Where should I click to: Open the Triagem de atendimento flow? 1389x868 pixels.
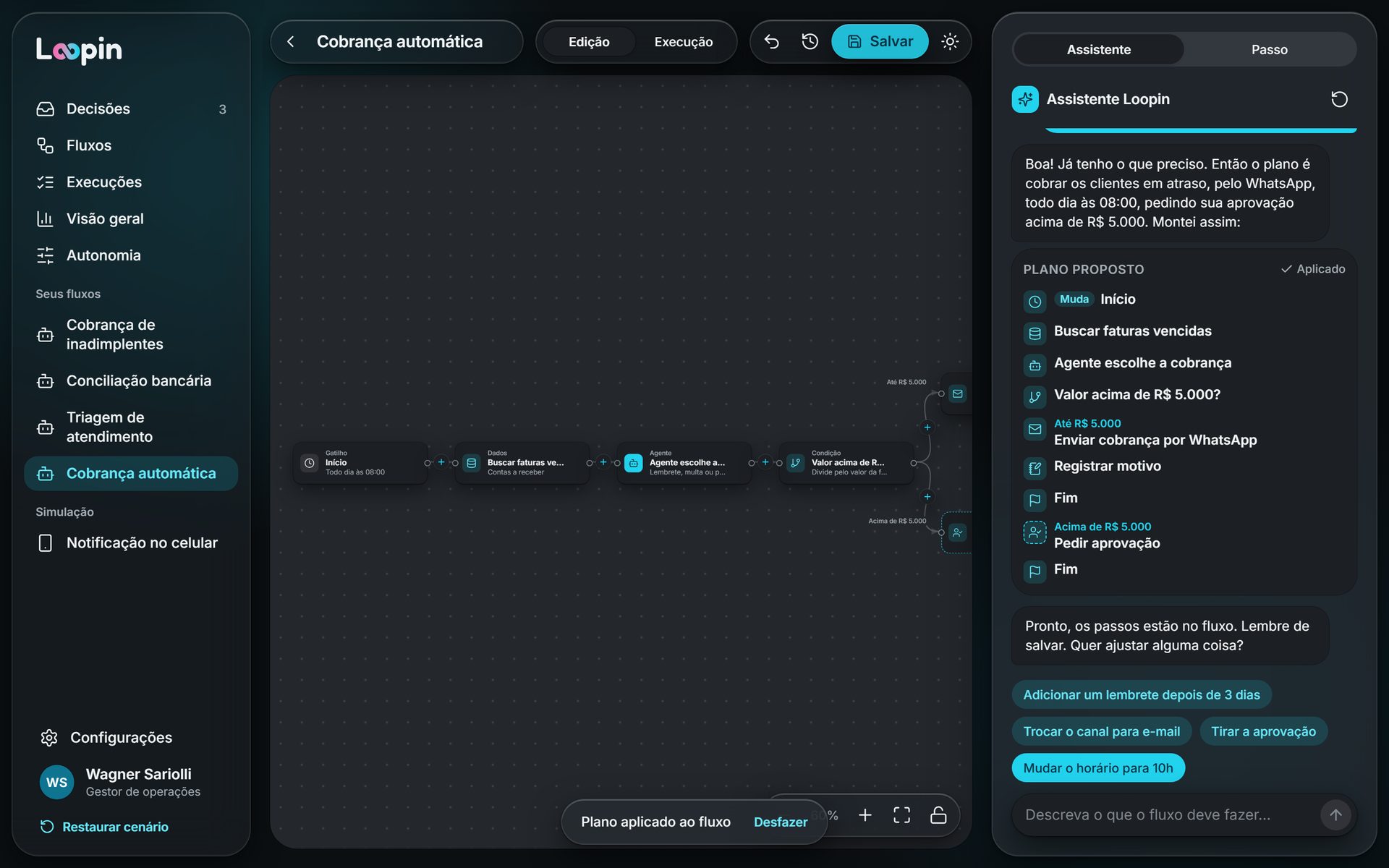tap(131, 427)
